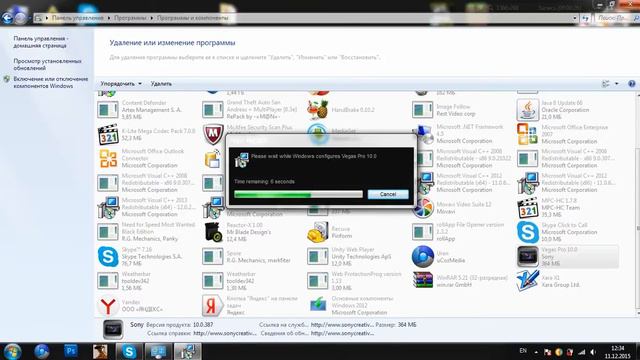Refresh the address bar view
This screenshot has width=640, height=360.
pos(586,18)
